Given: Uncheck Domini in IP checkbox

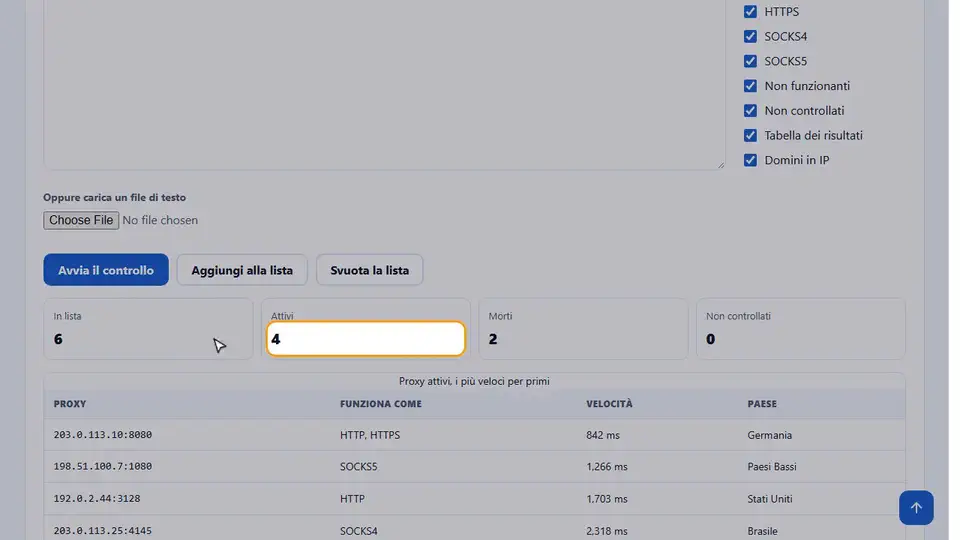Looking at the screenshot, I should 750,160.
